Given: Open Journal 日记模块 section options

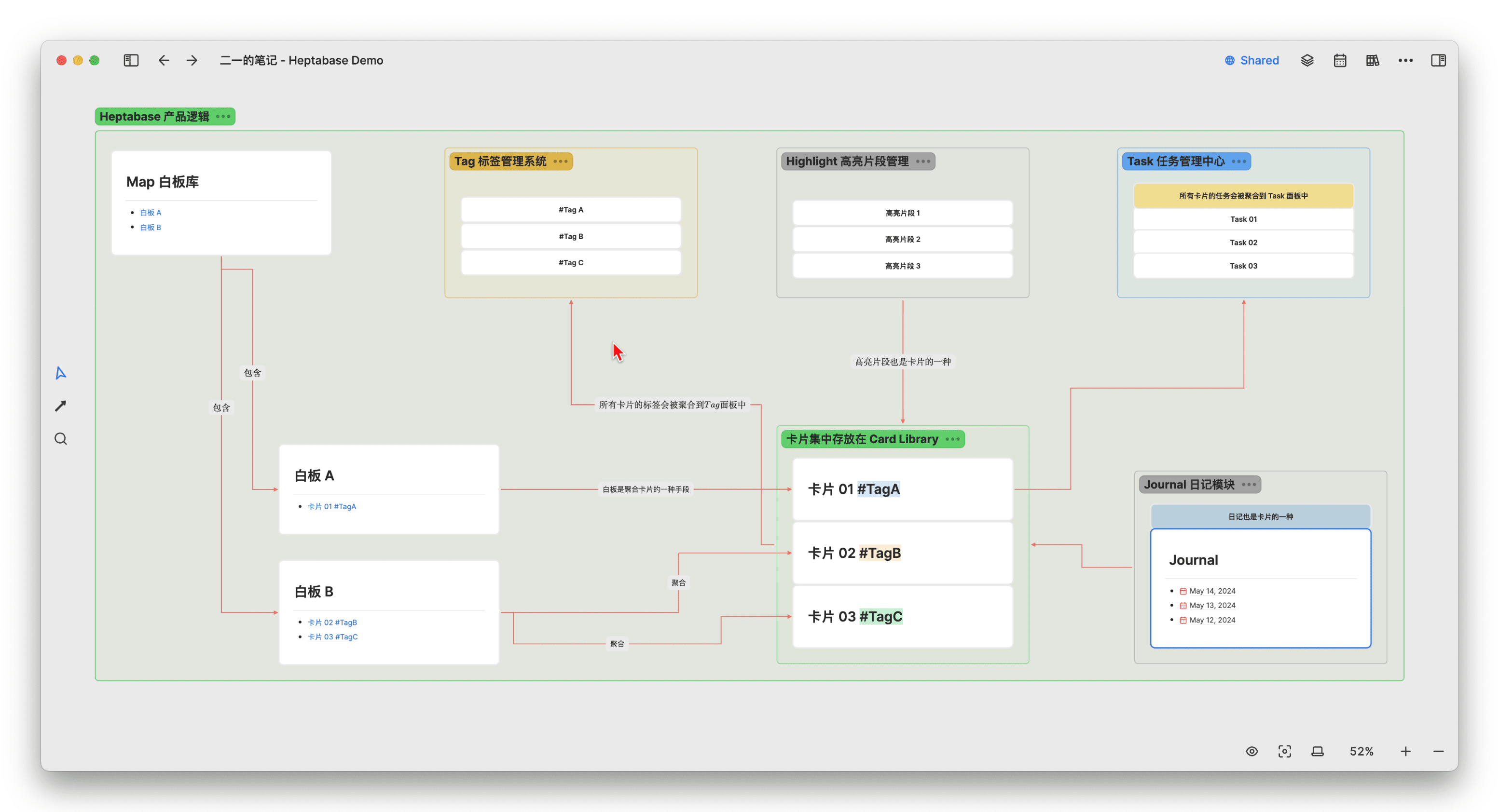Looking at the screenshot, I should [x=1250, y=485].
